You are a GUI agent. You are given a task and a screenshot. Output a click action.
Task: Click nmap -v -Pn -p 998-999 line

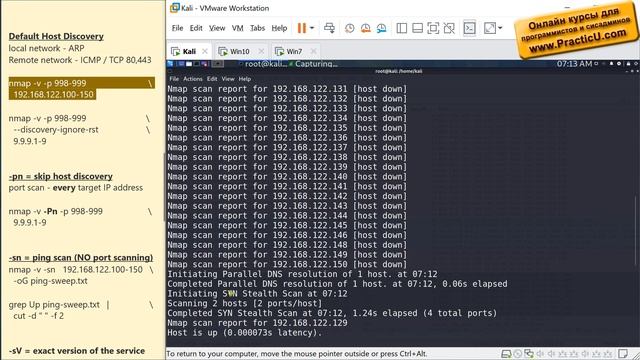(56, 211)
